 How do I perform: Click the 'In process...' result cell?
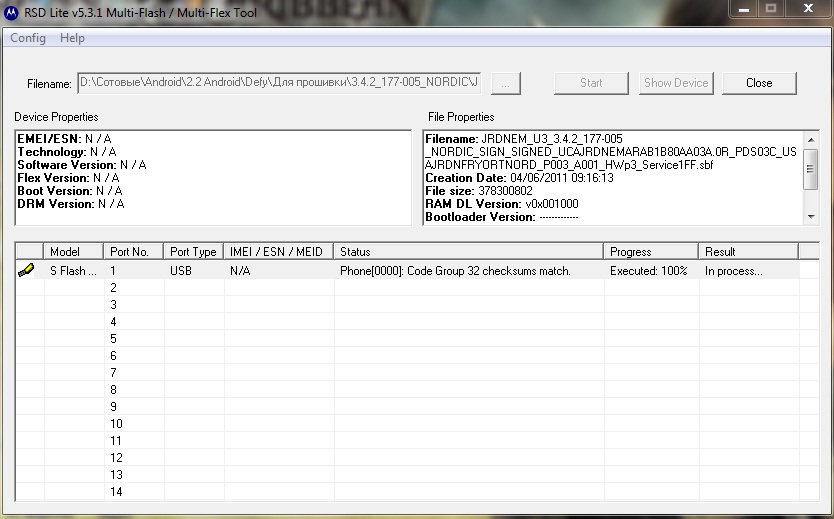pyautogui.click(x=734, y=271)
